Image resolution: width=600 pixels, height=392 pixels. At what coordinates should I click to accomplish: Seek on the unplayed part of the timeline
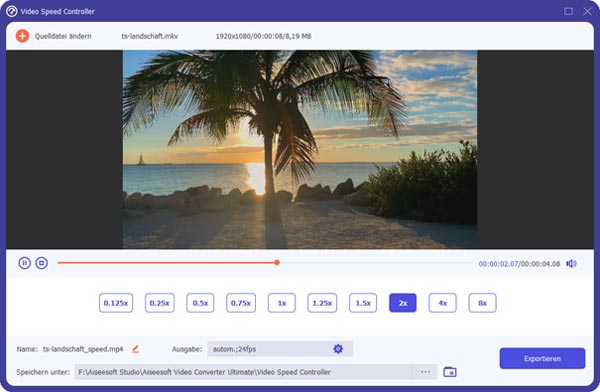[377, 263]
